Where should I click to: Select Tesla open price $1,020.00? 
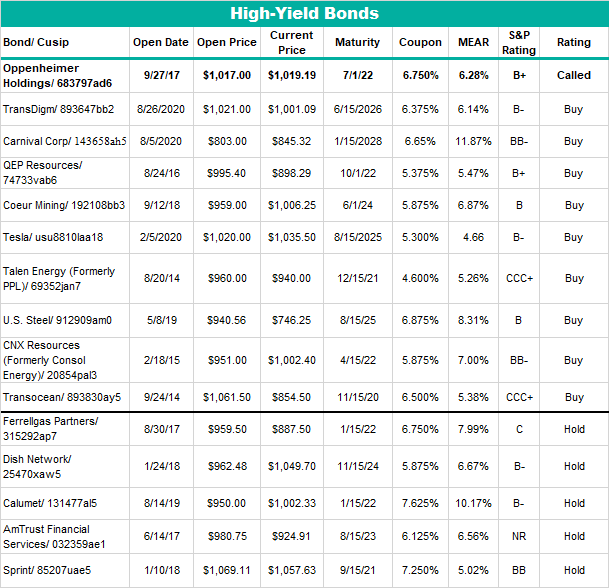pyautogui.click(x=227, y=237)
